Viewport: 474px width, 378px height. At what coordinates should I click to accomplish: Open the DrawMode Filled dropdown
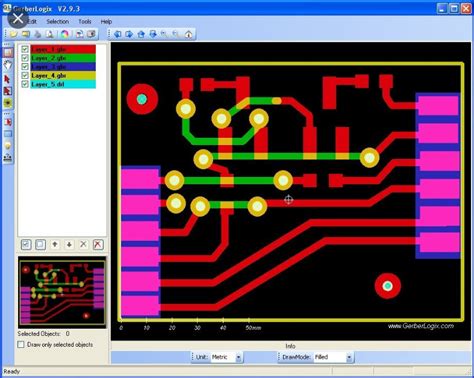coord(333,357)
